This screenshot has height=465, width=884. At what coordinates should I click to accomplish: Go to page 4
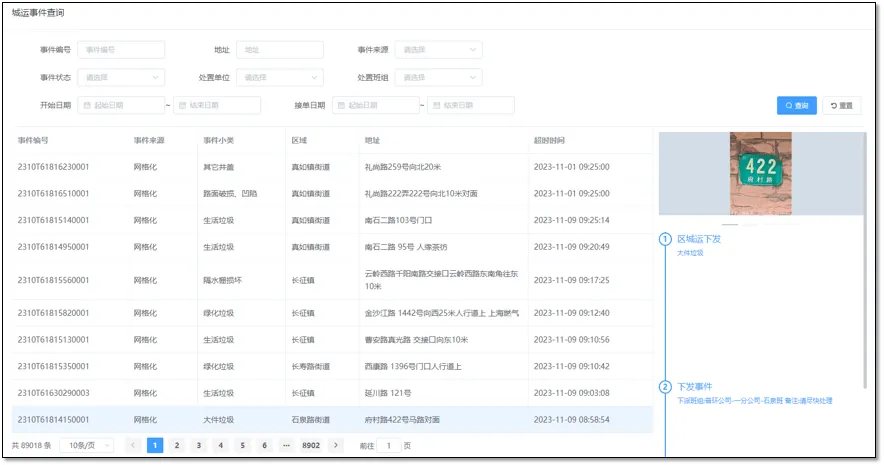click(220, 445)
